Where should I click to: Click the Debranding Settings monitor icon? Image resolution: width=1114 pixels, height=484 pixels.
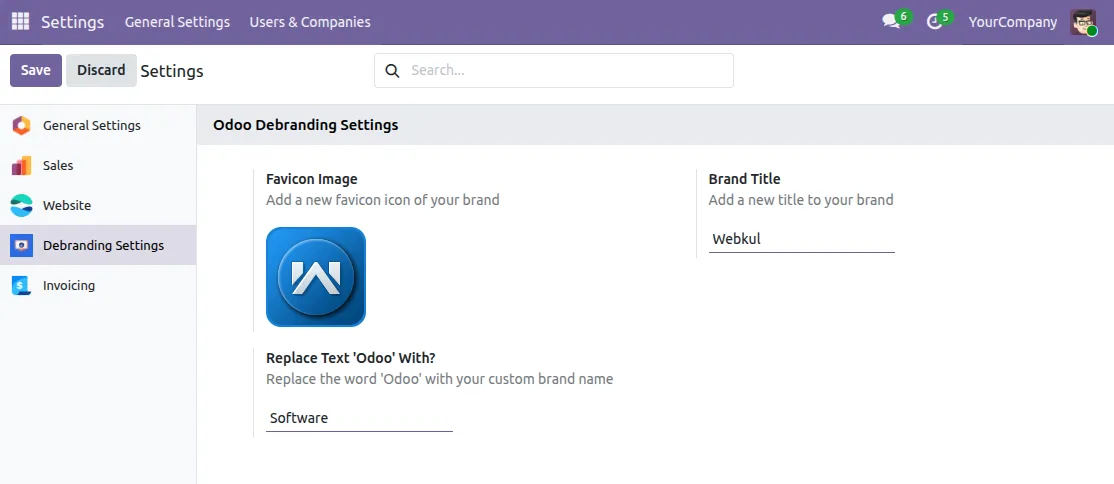(21, 245)
